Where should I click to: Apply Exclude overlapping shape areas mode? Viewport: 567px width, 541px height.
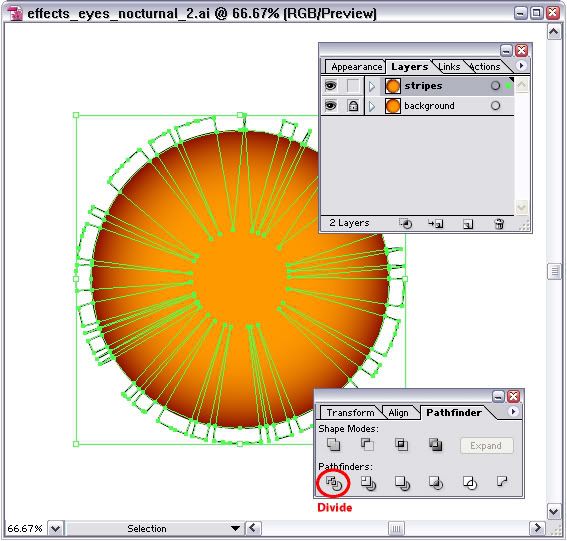[435, 444]
